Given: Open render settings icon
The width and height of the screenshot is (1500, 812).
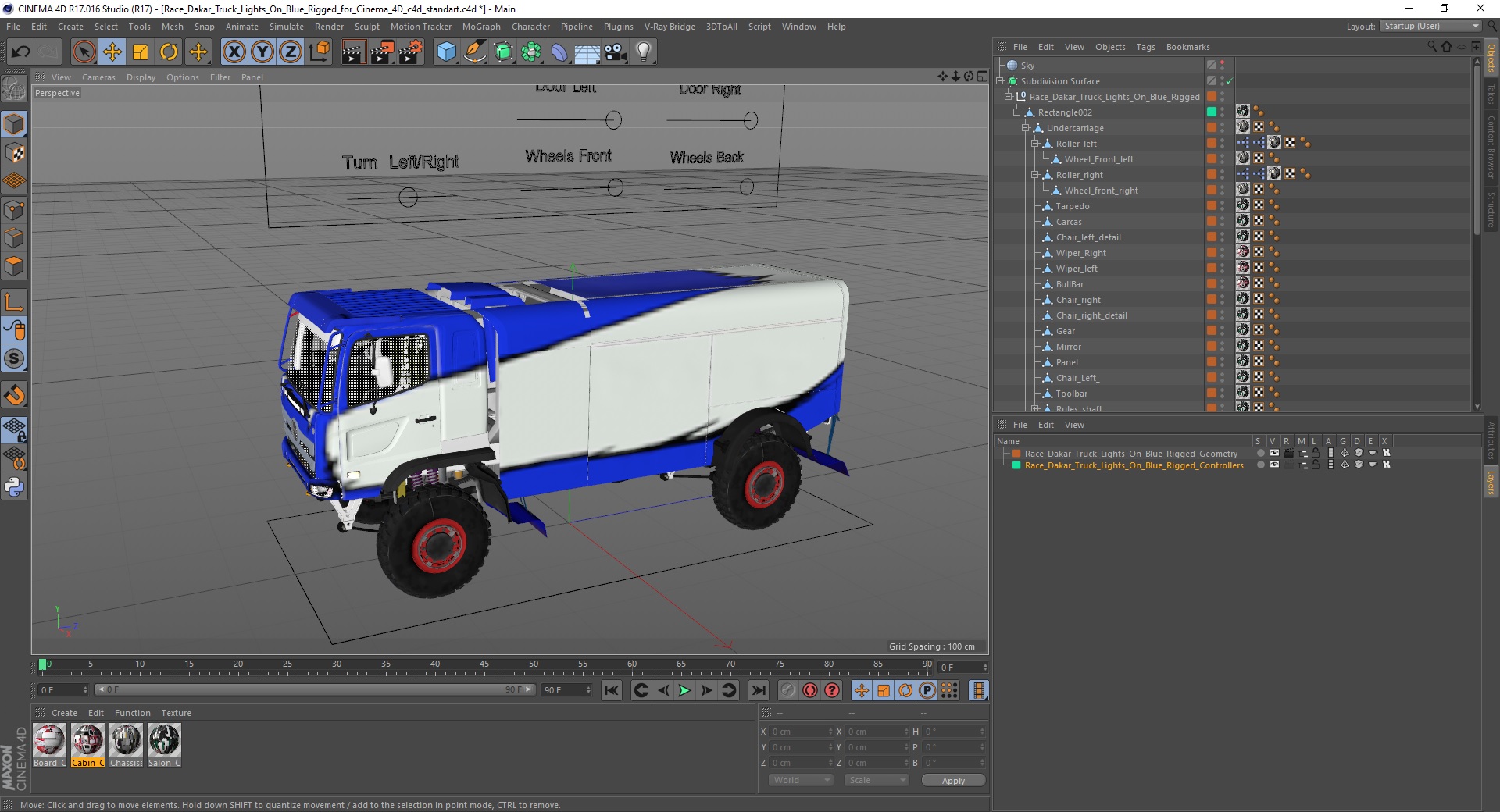Looking at the screenshot, I should point(411,52).
